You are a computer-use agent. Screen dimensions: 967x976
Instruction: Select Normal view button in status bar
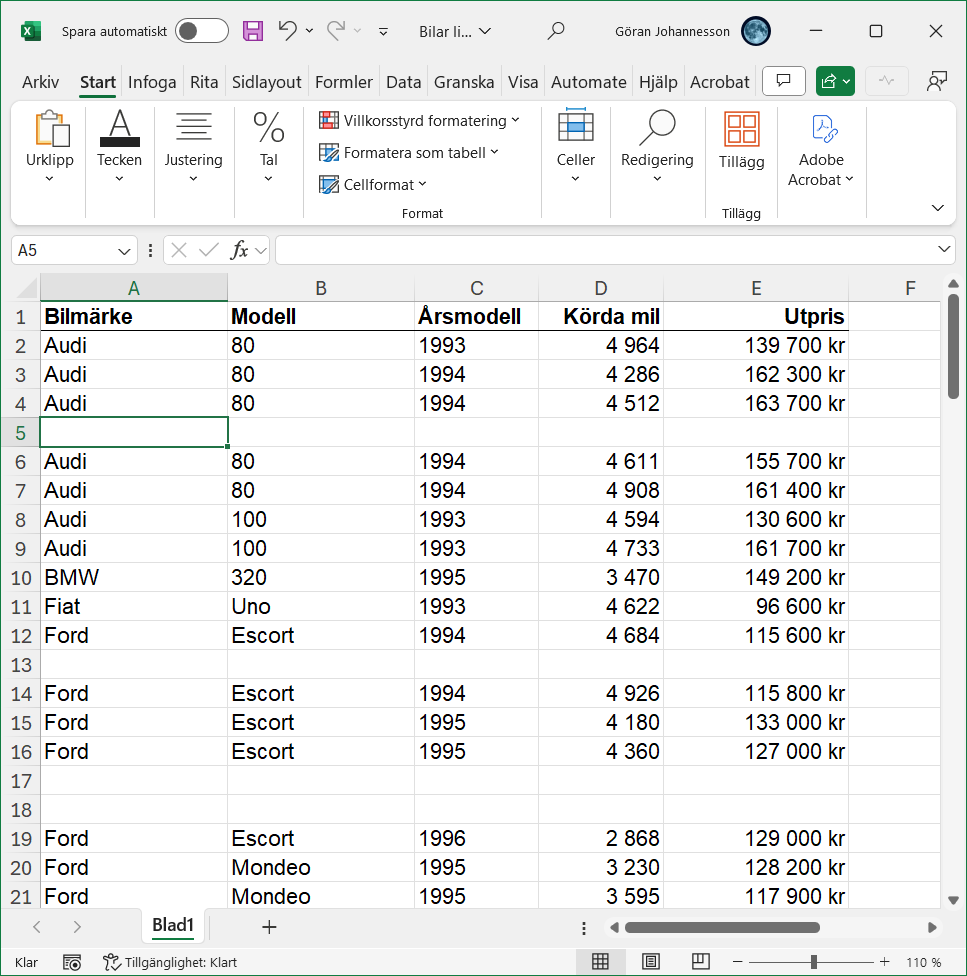(600, 962)
